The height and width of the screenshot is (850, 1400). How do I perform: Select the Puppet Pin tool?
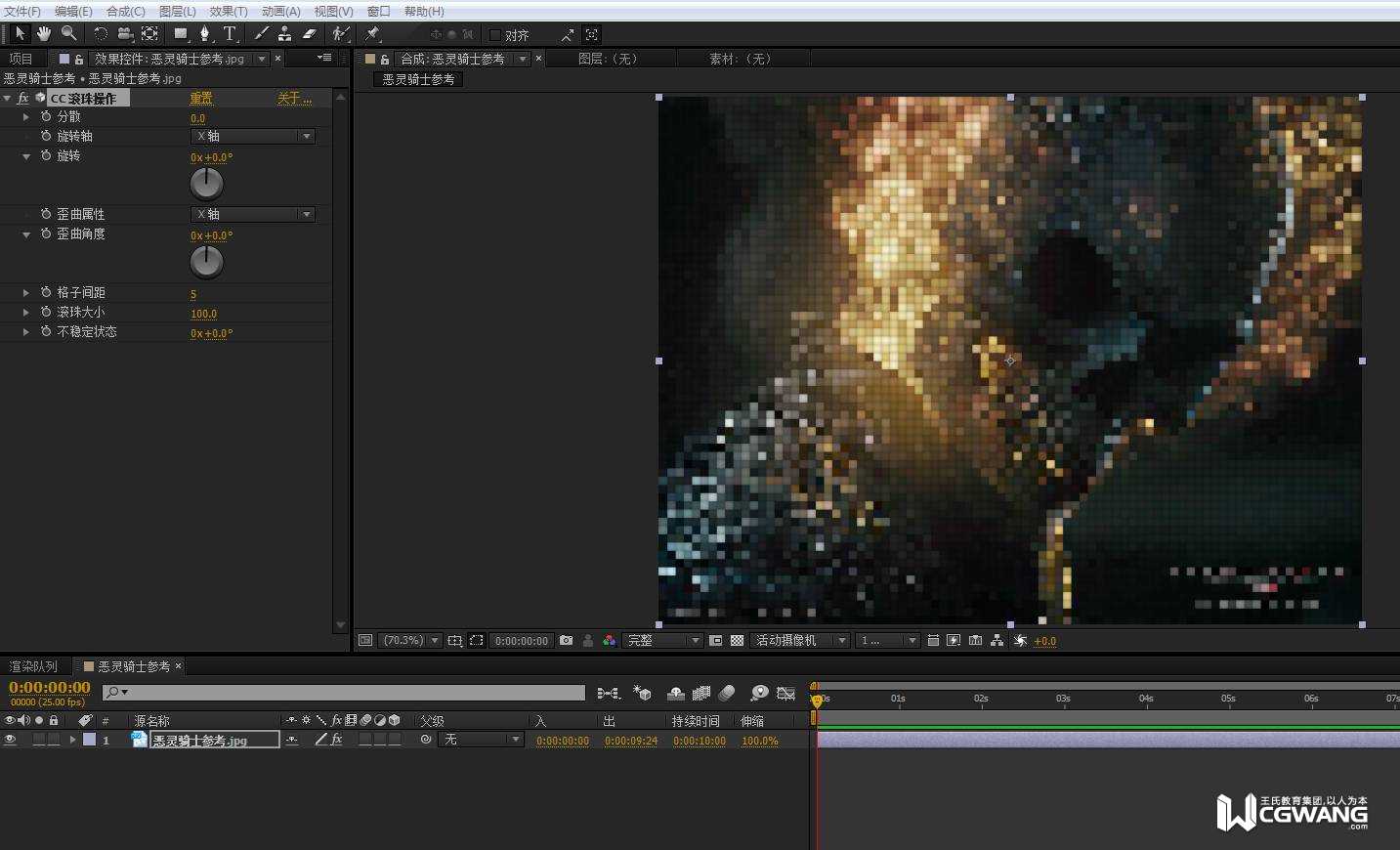point(372,33)
